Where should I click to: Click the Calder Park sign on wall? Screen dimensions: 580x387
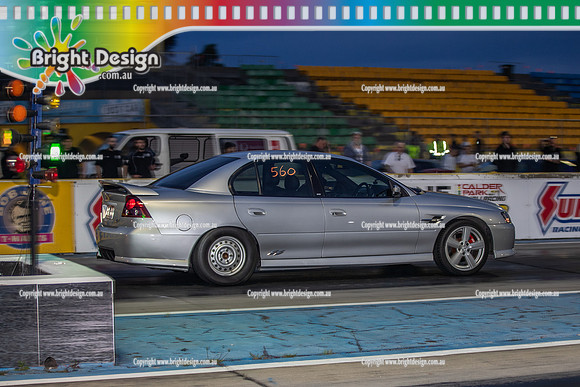[481, 192]
